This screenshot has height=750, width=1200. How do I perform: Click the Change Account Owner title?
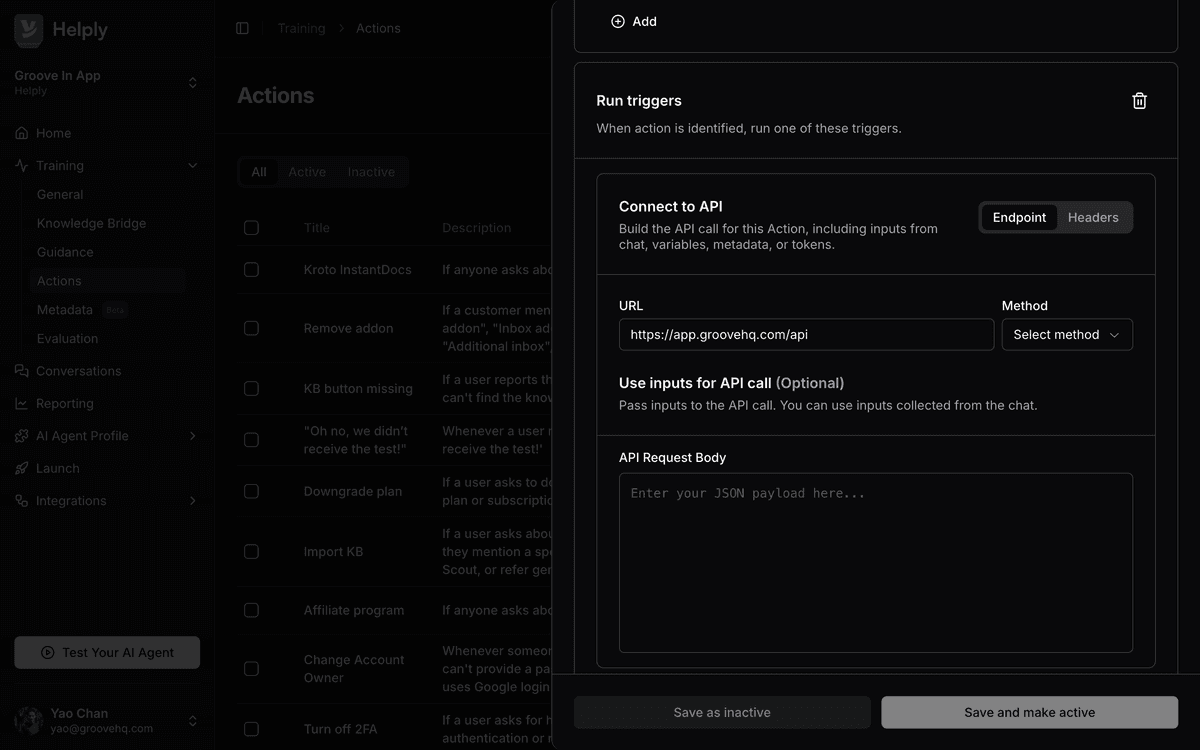coord(354,669)
